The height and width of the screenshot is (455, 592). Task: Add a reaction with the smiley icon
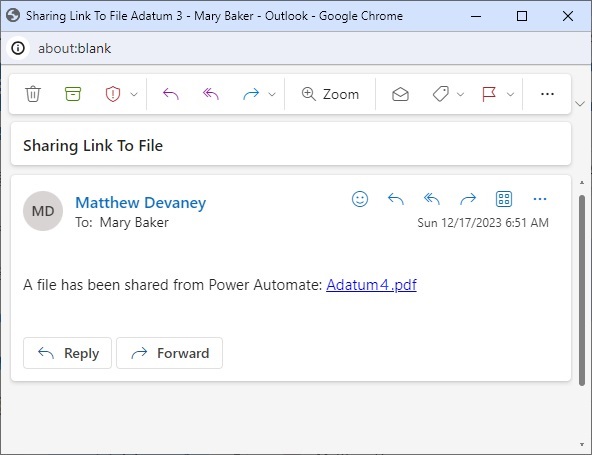coord(360,199)
